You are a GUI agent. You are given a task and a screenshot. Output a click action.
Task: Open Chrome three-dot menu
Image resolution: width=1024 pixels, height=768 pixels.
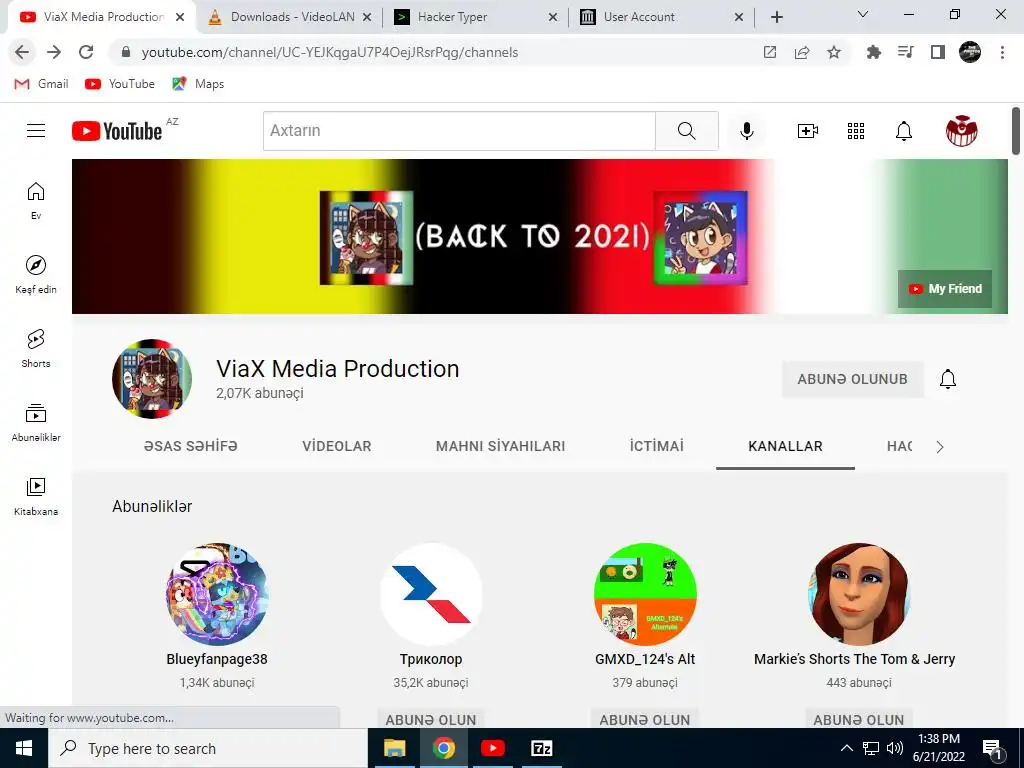1002,52
